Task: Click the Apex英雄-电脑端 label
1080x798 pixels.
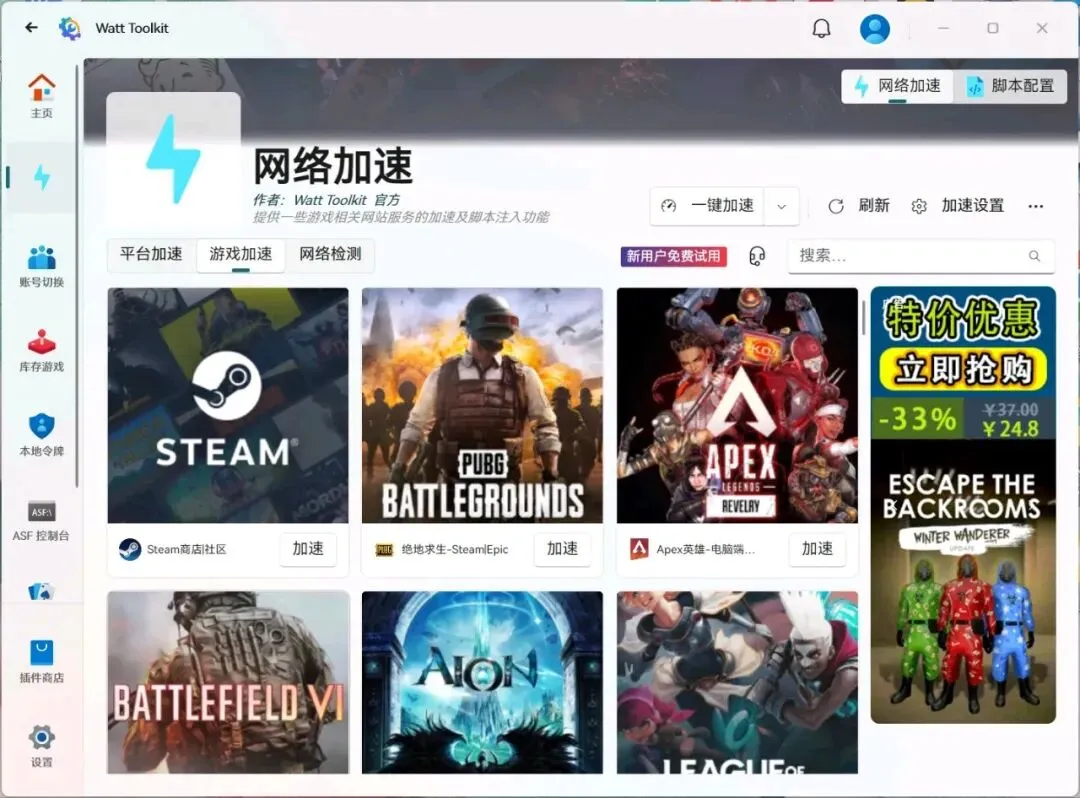Action: coord(705,549)
